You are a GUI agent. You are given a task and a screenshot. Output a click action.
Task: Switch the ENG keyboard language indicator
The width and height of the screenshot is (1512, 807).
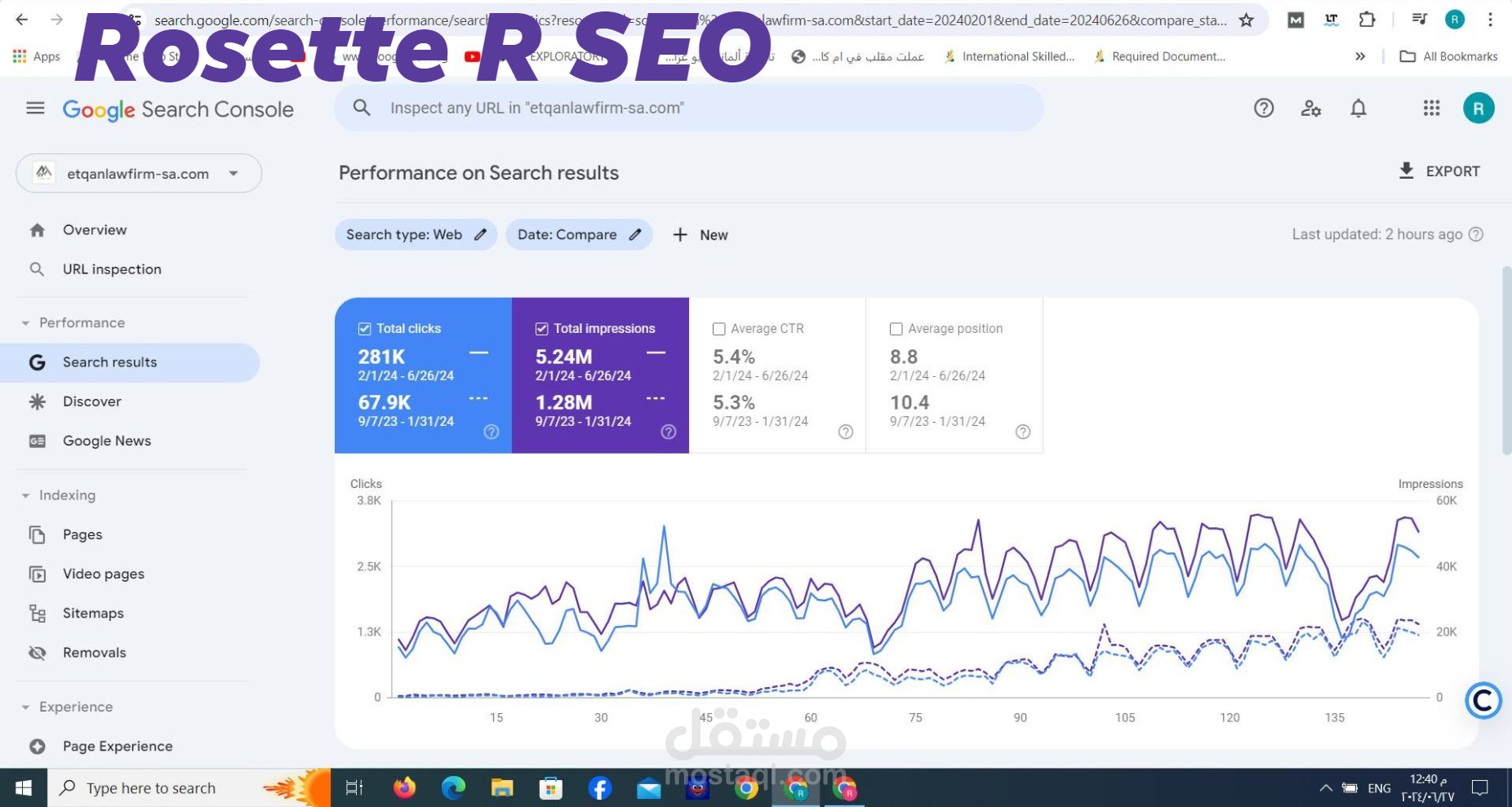(x=1379, y=788)
